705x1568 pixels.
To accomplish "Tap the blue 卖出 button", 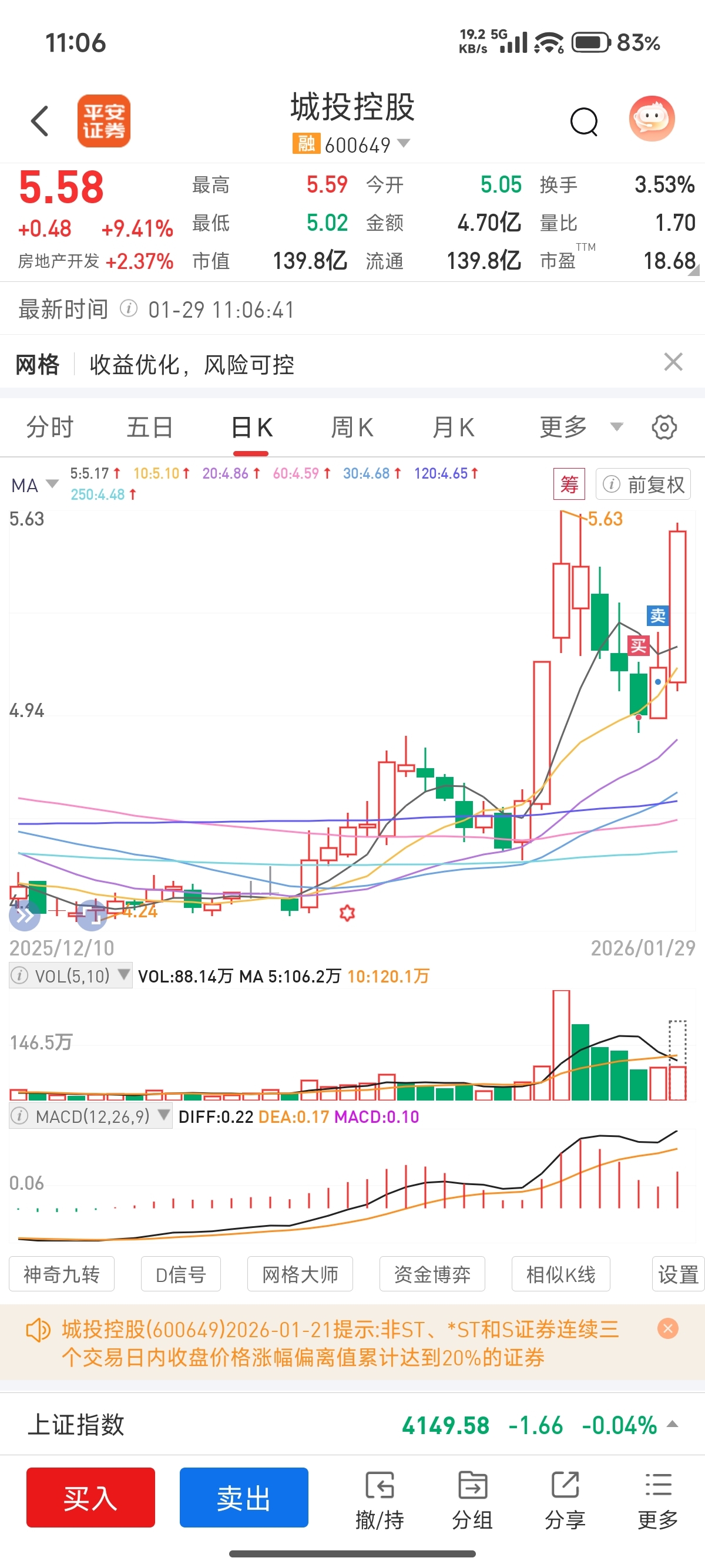I will 244,1498.
